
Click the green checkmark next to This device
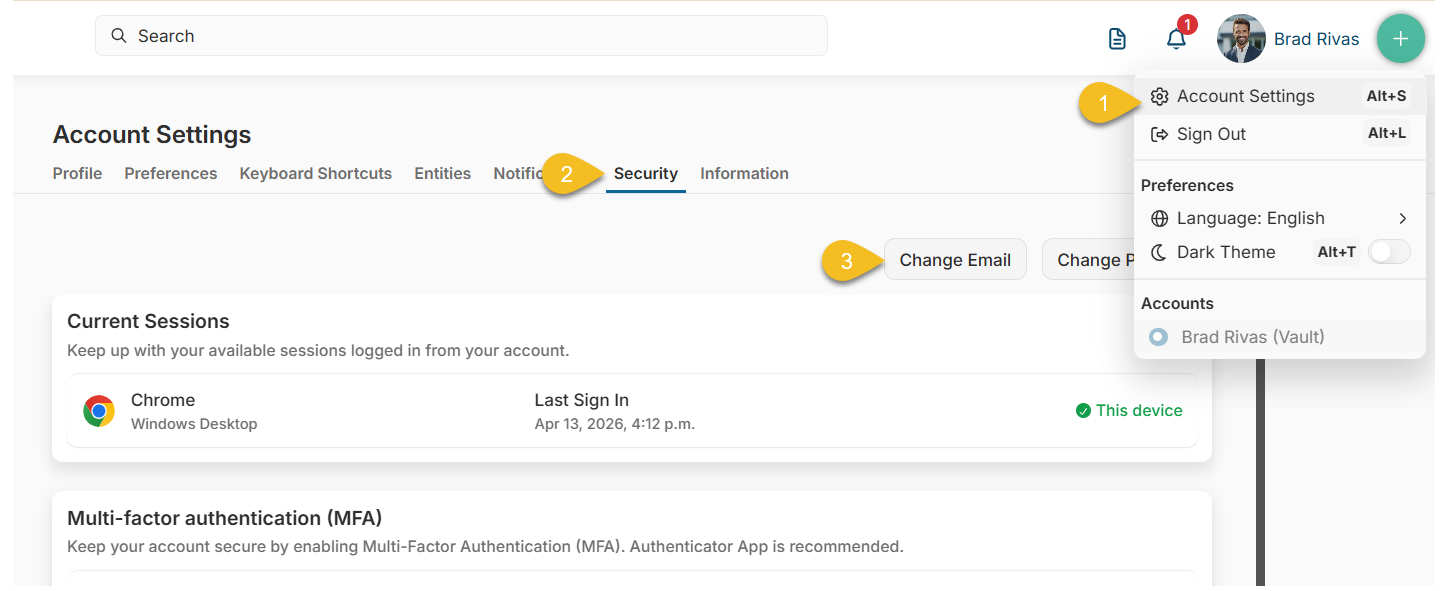pyautogui.click(x=1082, y=410)
